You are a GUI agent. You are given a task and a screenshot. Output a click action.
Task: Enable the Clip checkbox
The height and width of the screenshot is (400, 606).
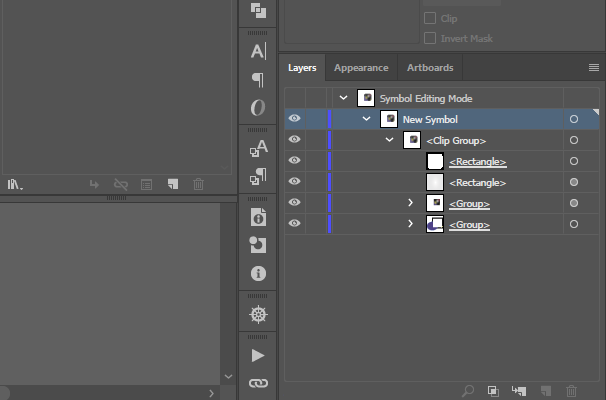(x=430, y=18)
